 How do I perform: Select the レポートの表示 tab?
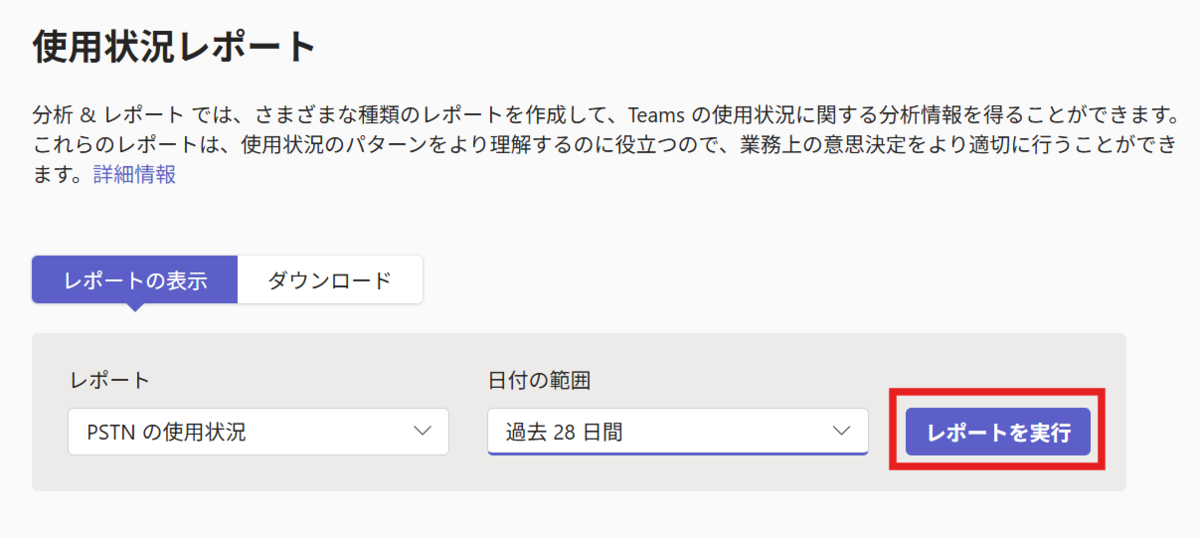(135, 280)
